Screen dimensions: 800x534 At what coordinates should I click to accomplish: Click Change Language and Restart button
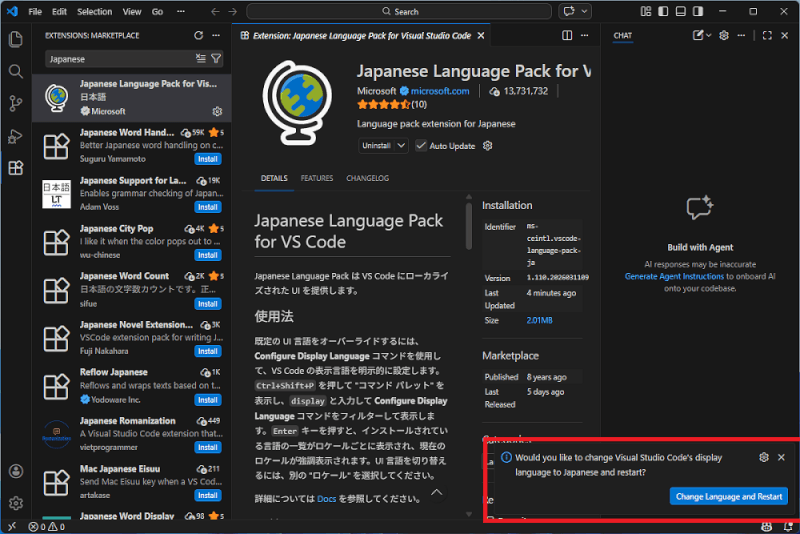click(x=728, y=496)
